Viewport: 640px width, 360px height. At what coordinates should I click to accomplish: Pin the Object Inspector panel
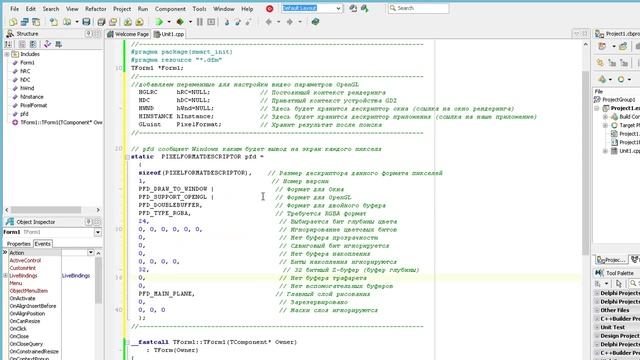click(x=89, y=222)
